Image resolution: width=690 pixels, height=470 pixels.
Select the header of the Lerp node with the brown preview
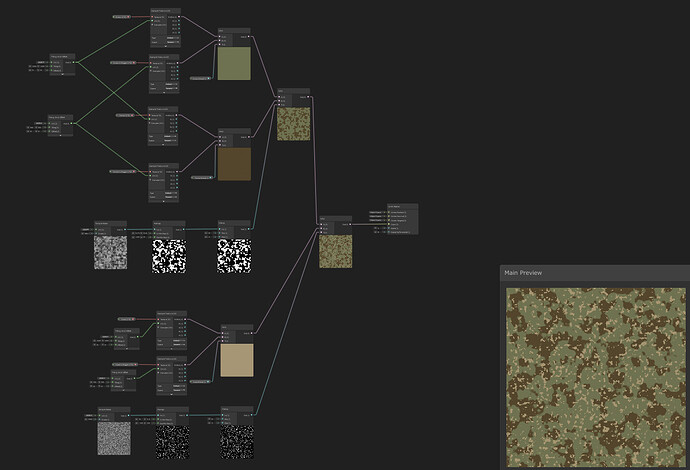click(234, 131)
